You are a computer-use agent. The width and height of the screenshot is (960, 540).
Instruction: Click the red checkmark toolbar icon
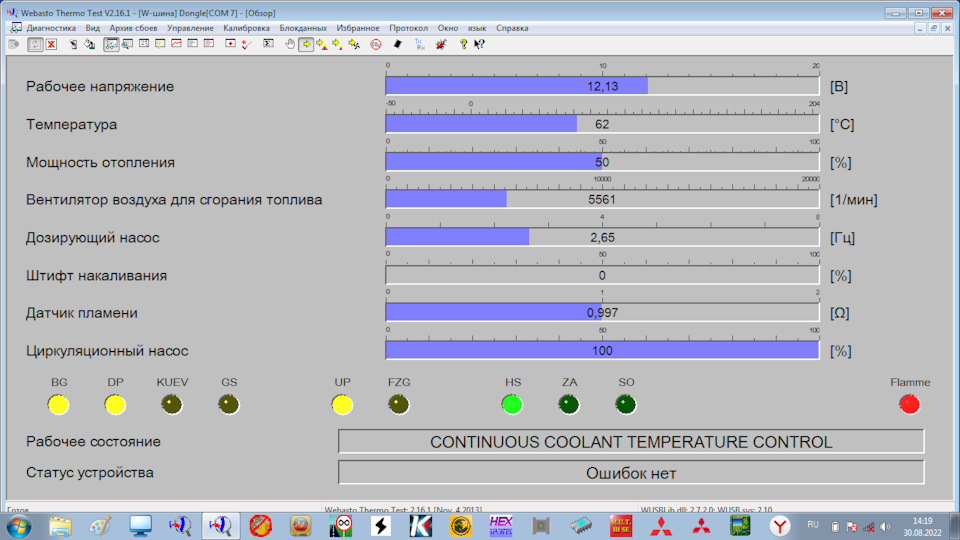pyautogui.click(x=246, y=44)
